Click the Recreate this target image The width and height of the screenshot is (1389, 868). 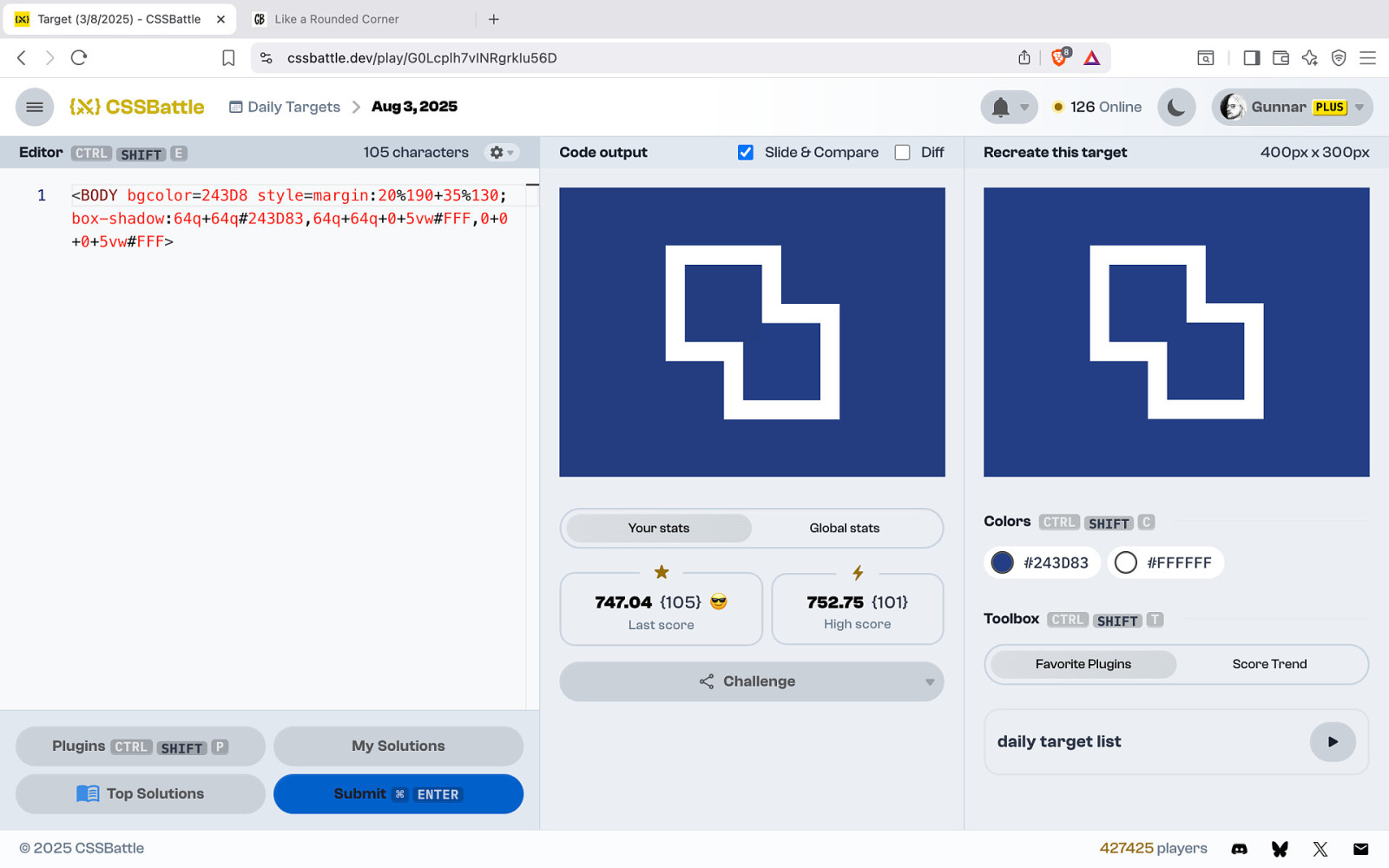(1176, 332)
